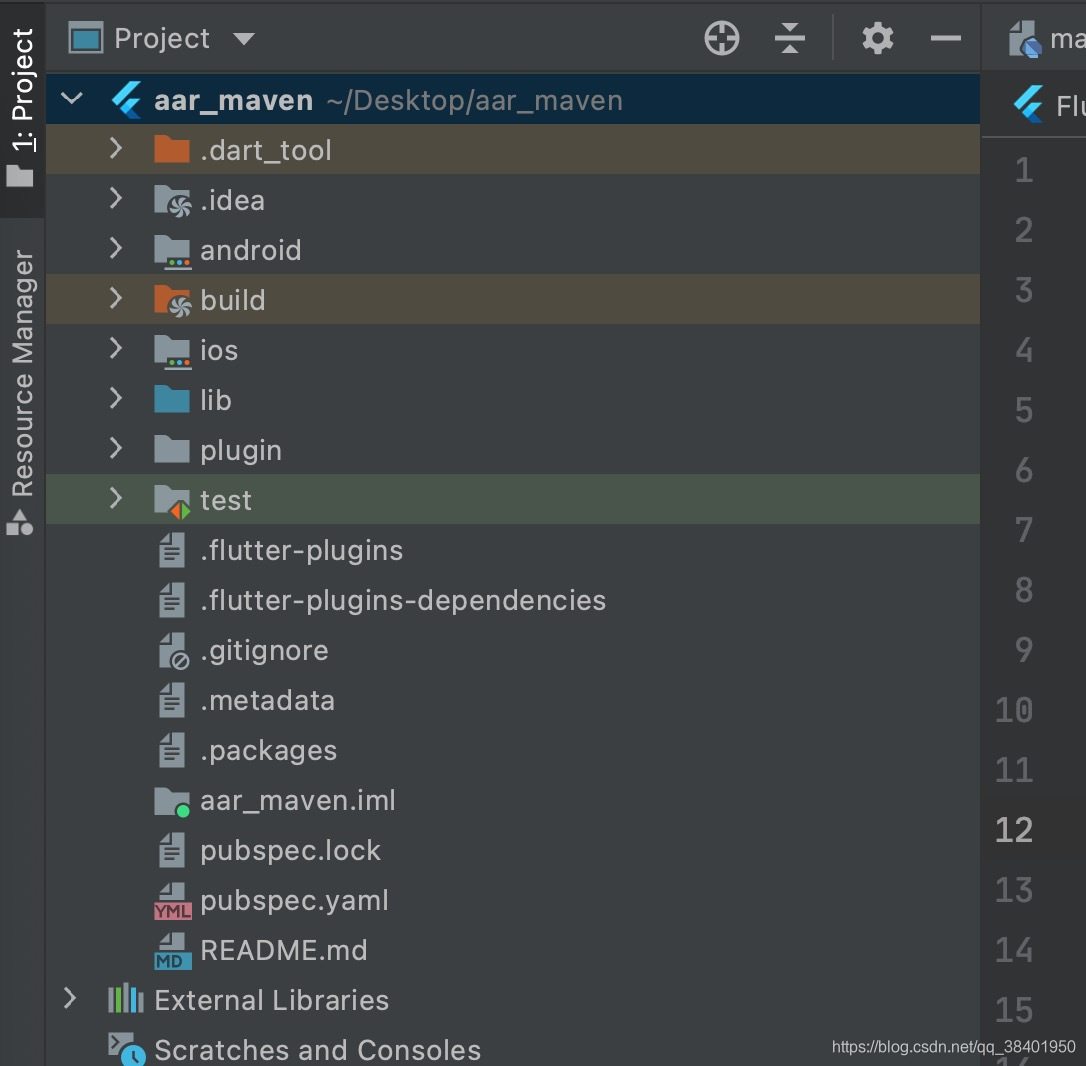Select the .packages file name

tap(269, 751)
